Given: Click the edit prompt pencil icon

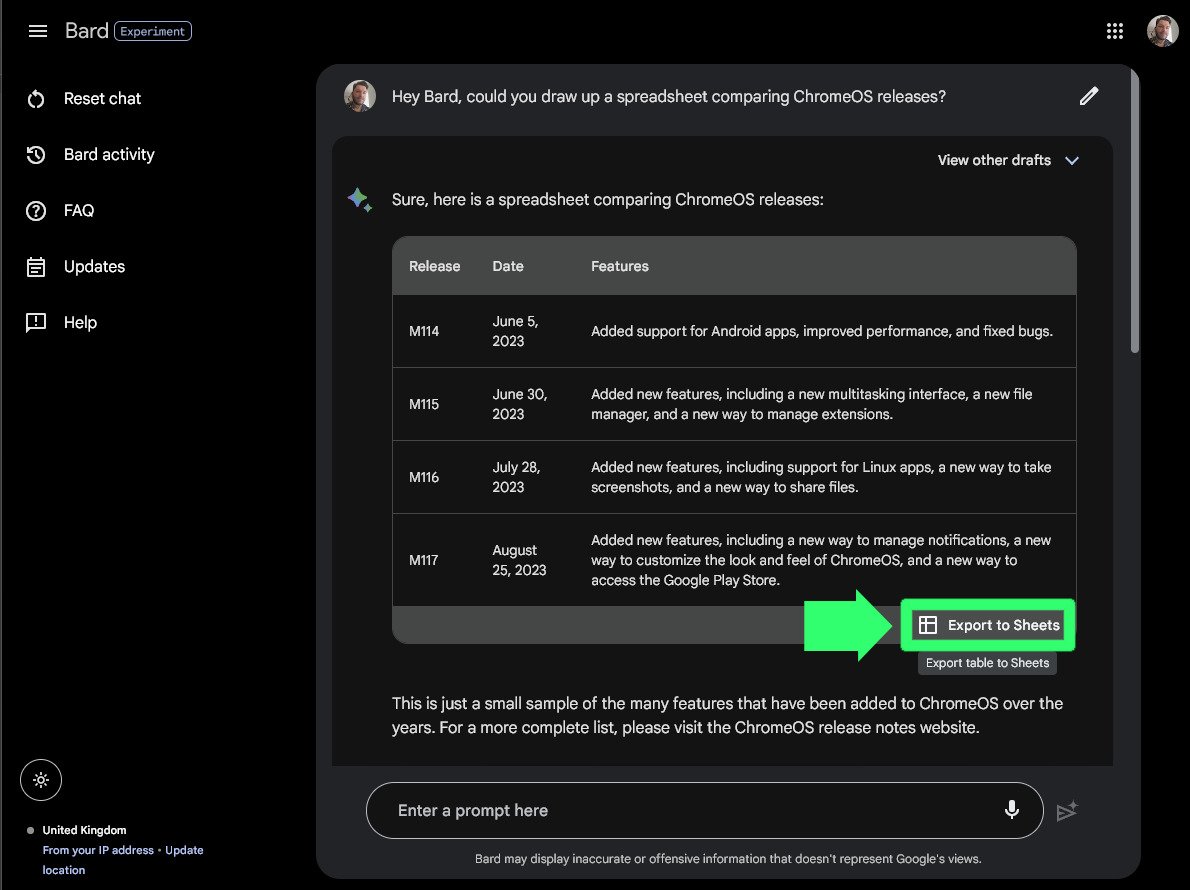Looking at the screenshot, I should [x=1089, y=96].
